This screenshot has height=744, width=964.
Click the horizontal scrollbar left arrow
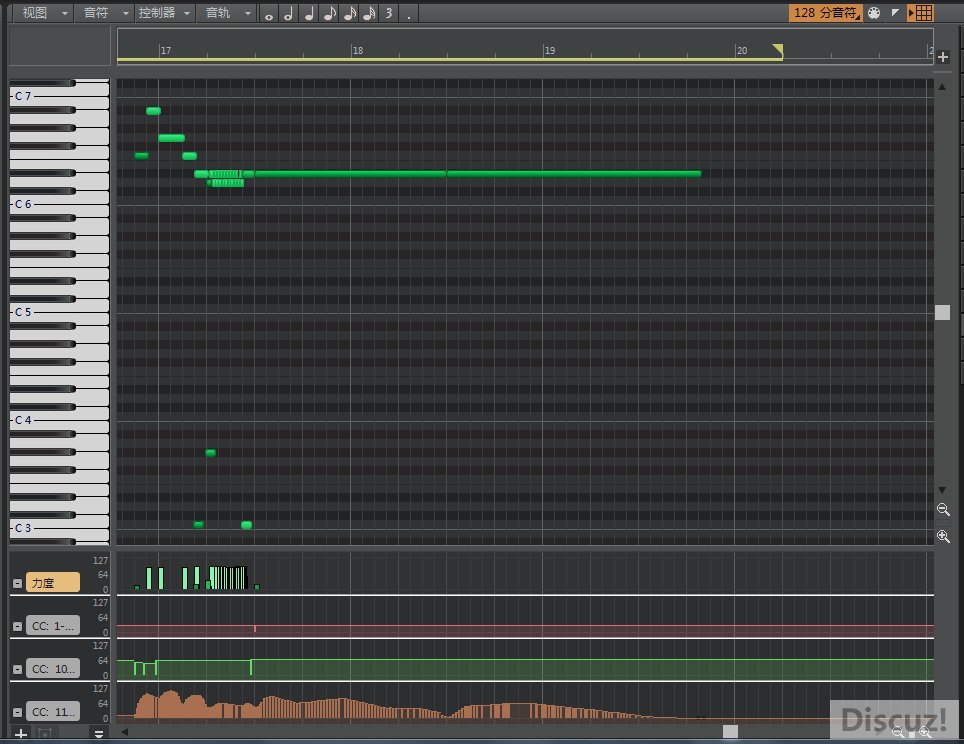125,732
